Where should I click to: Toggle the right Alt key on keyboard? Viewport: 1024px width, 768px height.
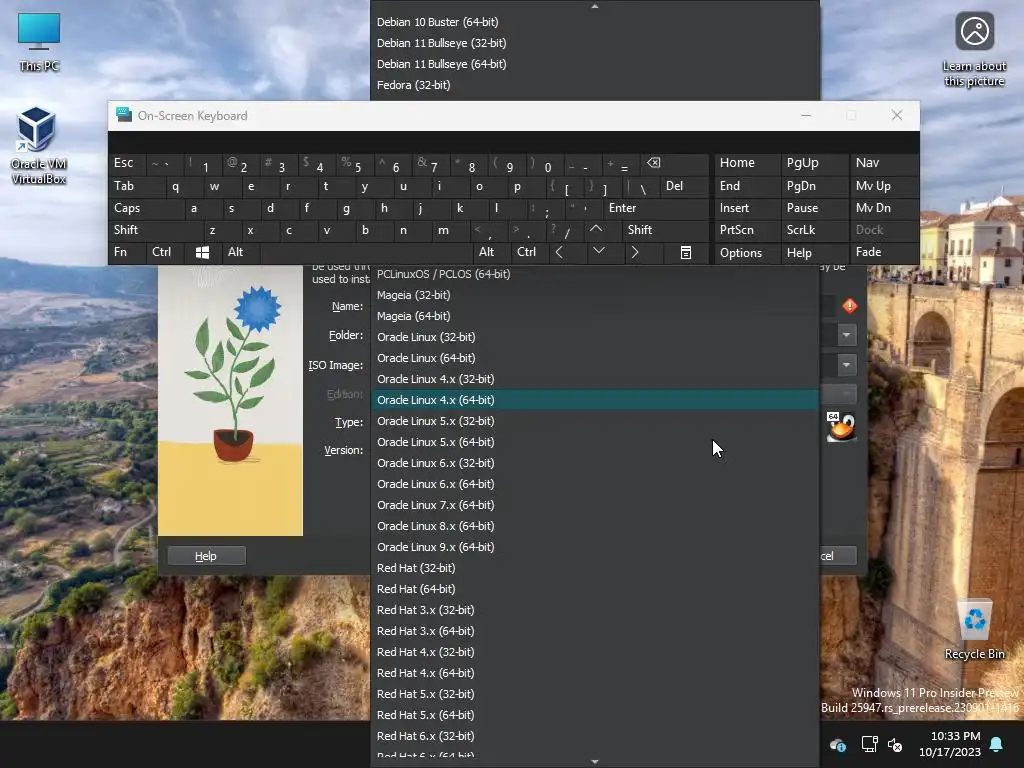[x=491, y=253]
